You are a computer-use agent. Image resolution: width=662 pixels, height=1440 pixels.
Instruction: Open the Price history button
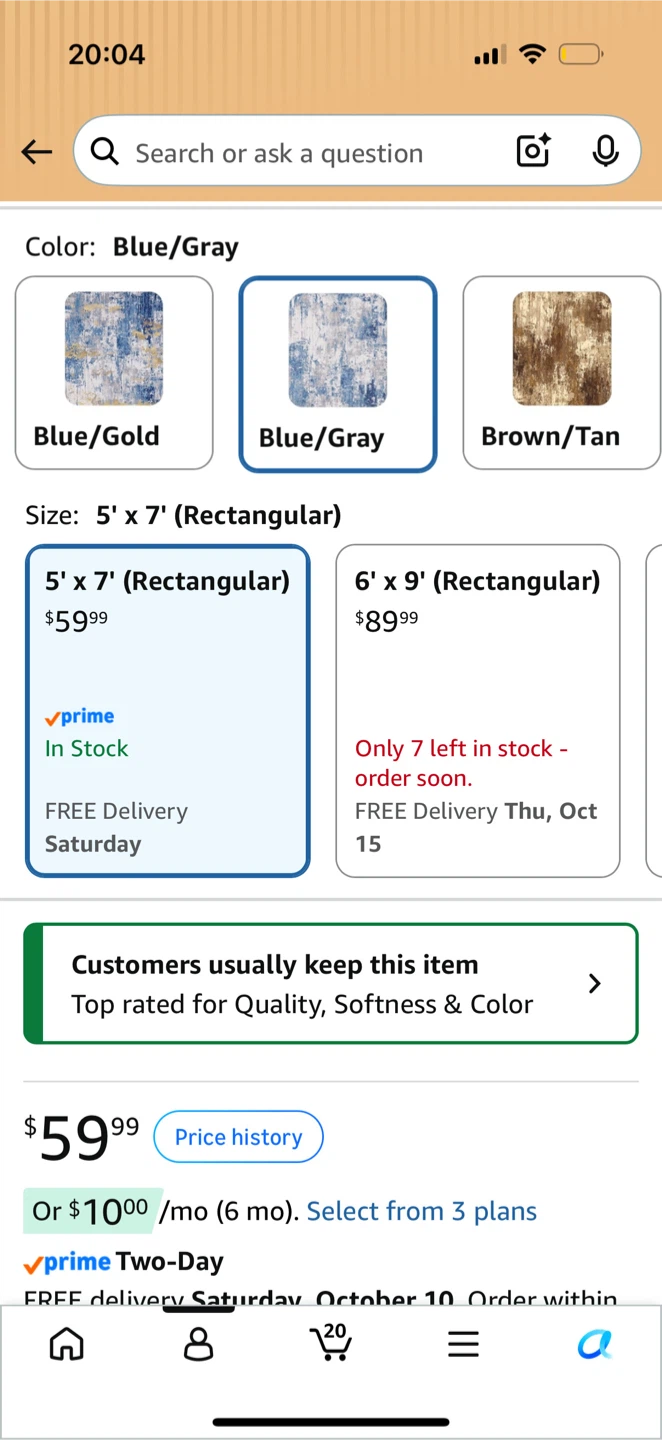click(x=238, y=1137)
